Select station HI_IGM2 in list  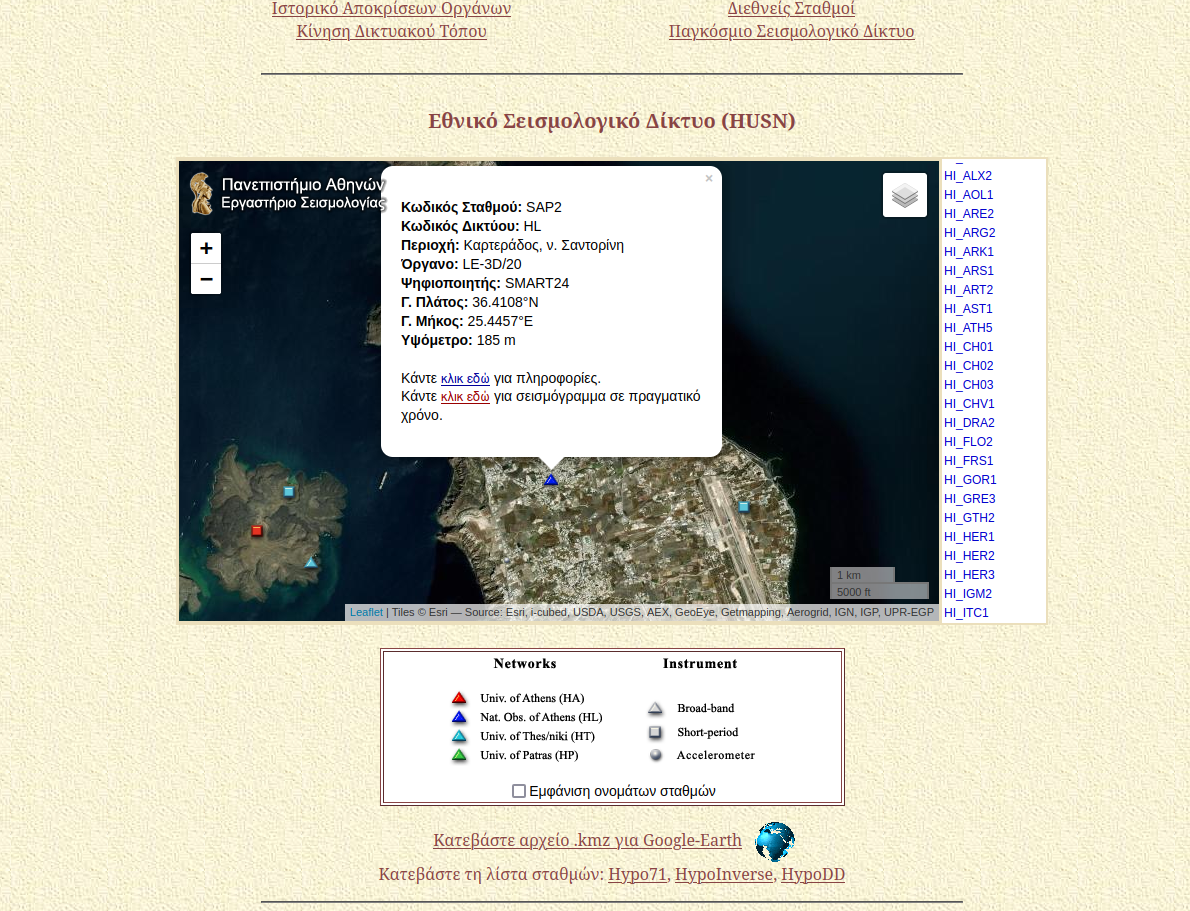[x=968, y=593]
